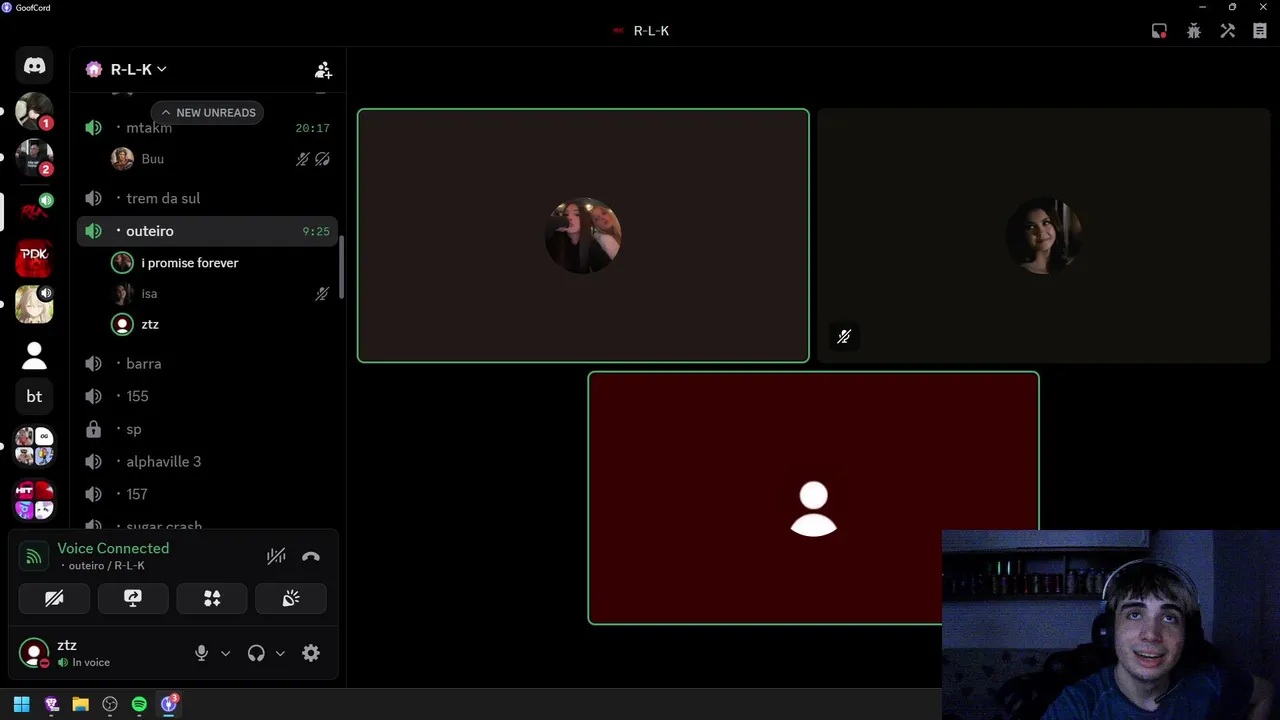Open File Explorer from taskbar
The width and height of the screenshot is (1280, 720).
click(x=81, y=704)
